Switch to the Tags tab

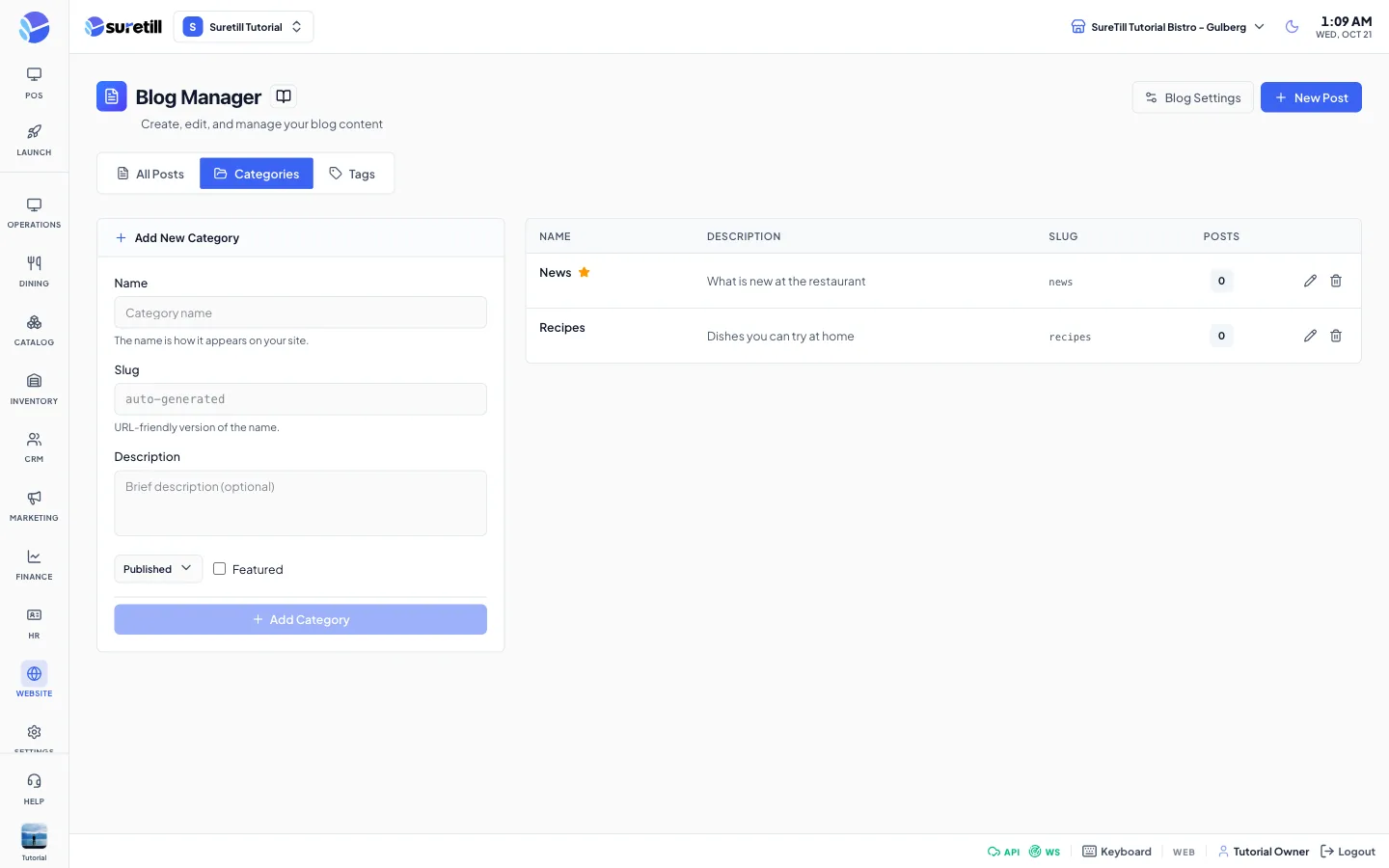[x=352, y=174]
